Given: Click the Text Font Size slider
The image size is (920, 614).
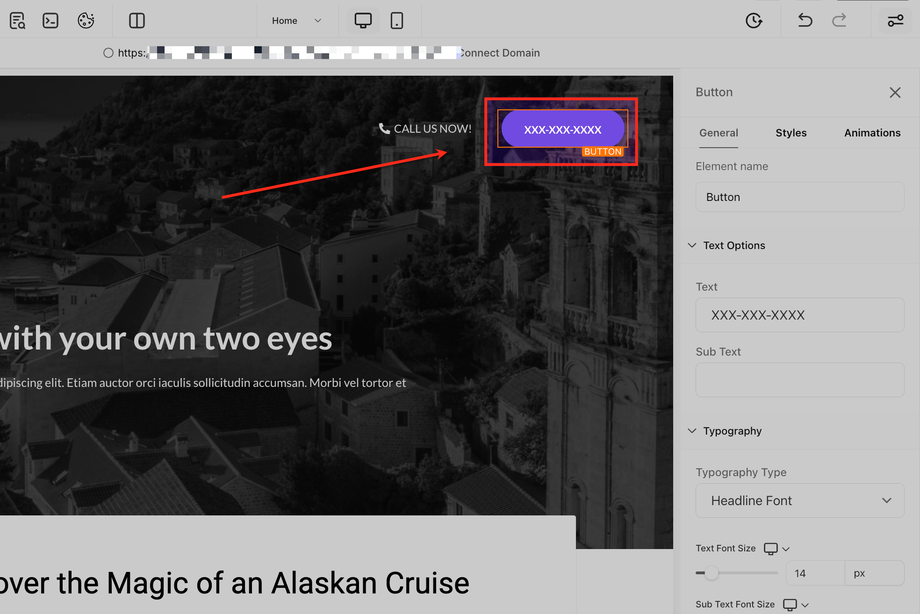Looking at the screenshot, I should click(737, 574).
